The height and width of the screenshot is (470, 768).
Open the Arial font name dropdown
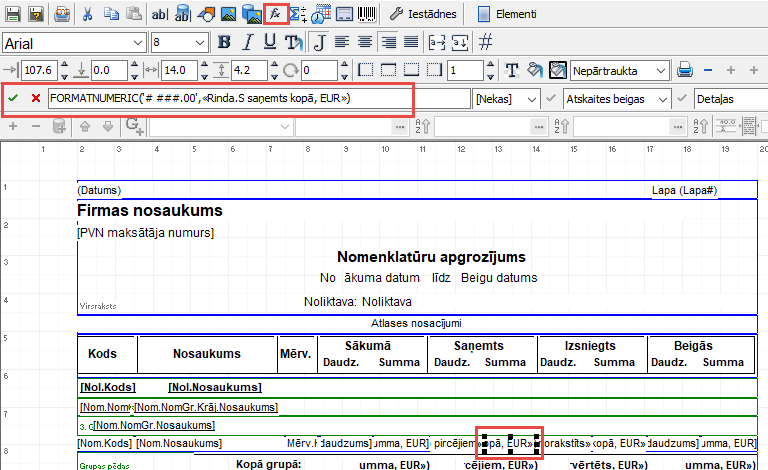[x=138, y=43]
